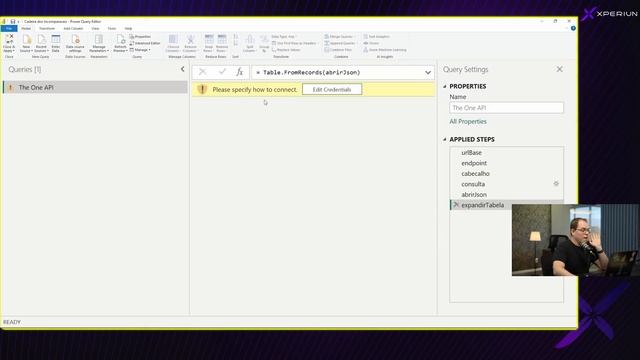The width and height of the screenshot is (640, 360).
Task: Edit the Table.FromRecords formula bar
Action: (x=338, y=72)
